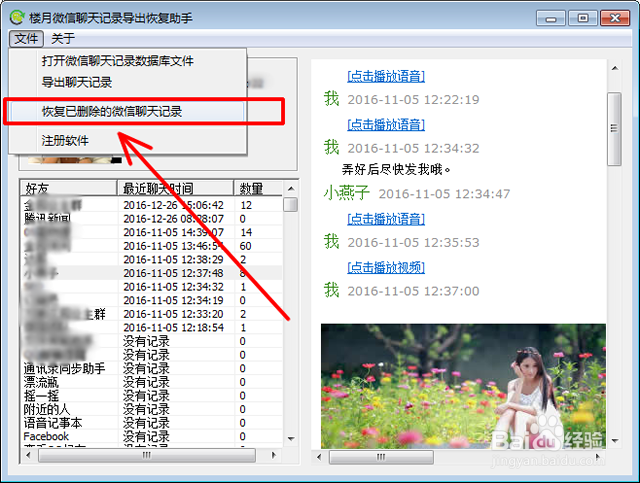640x483 pixels.
Task: Sort by 最近聊天时间 column header
Action: coord(176,188)
